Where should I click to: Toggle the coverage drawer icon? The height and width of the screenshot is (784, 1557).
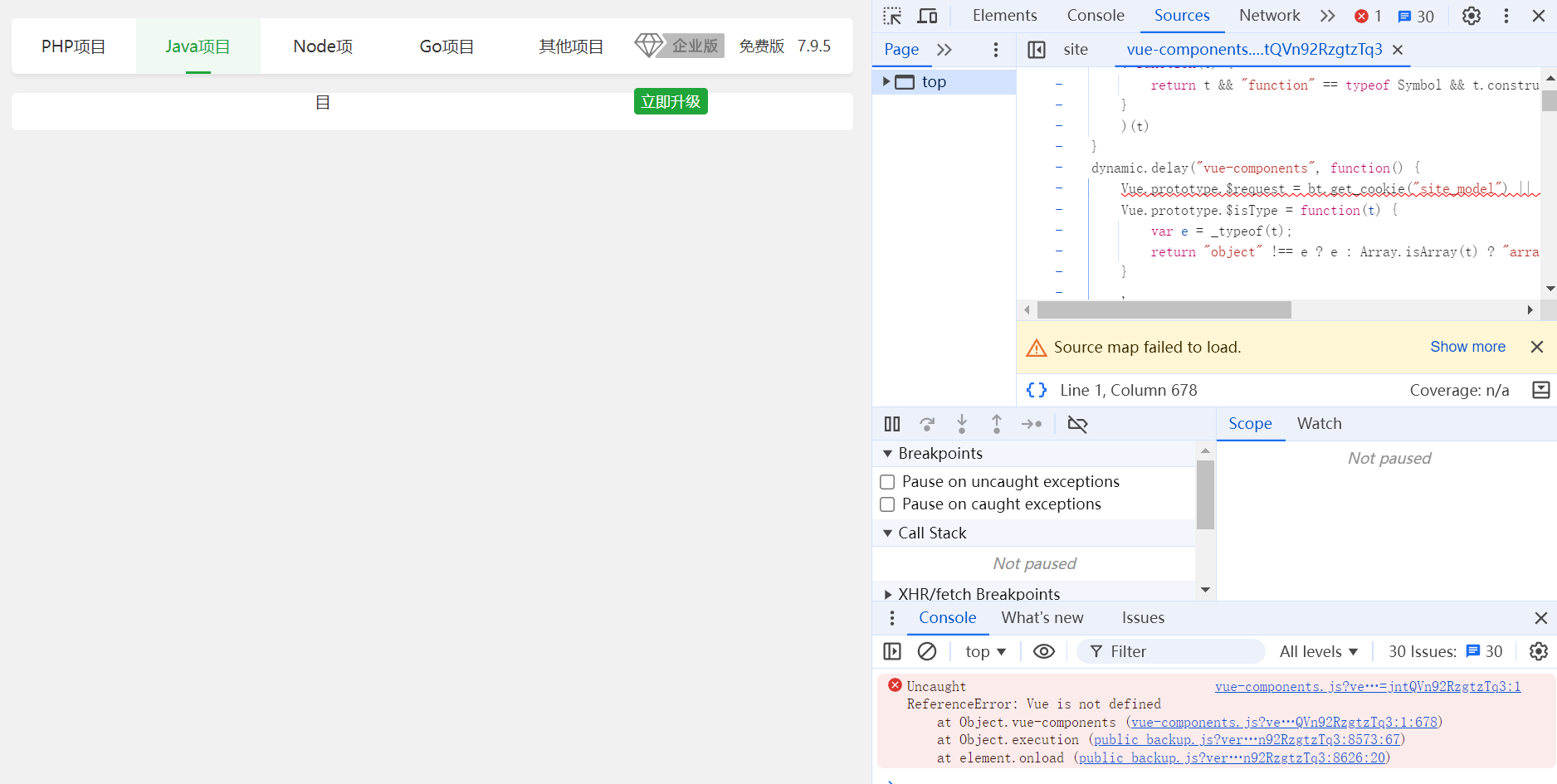[1541, 390]
